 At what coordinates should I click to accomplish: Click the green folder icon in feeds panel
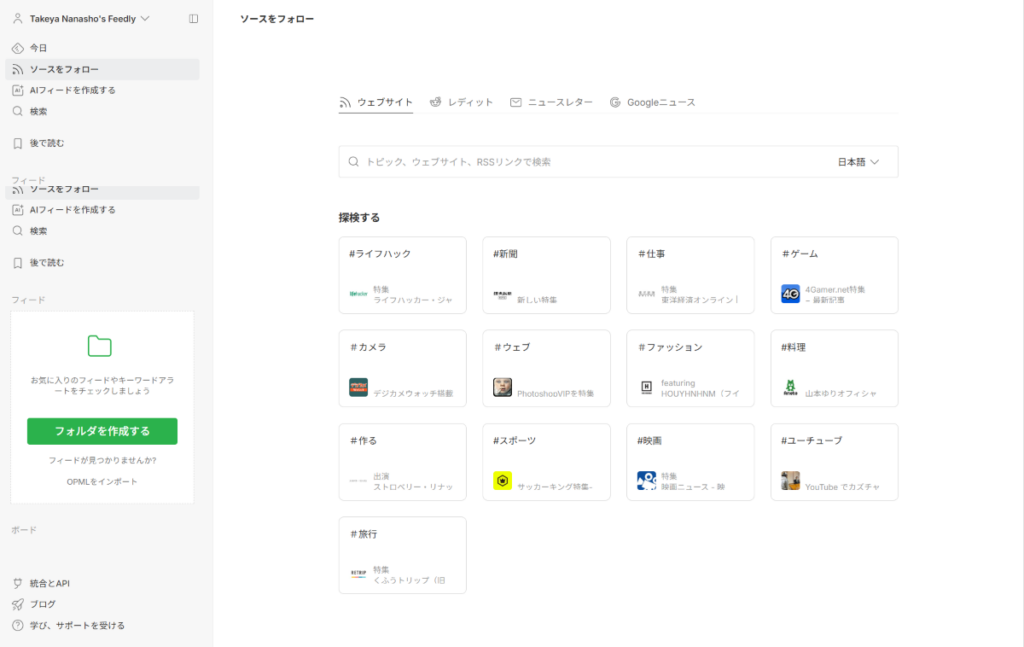point(99,347)
